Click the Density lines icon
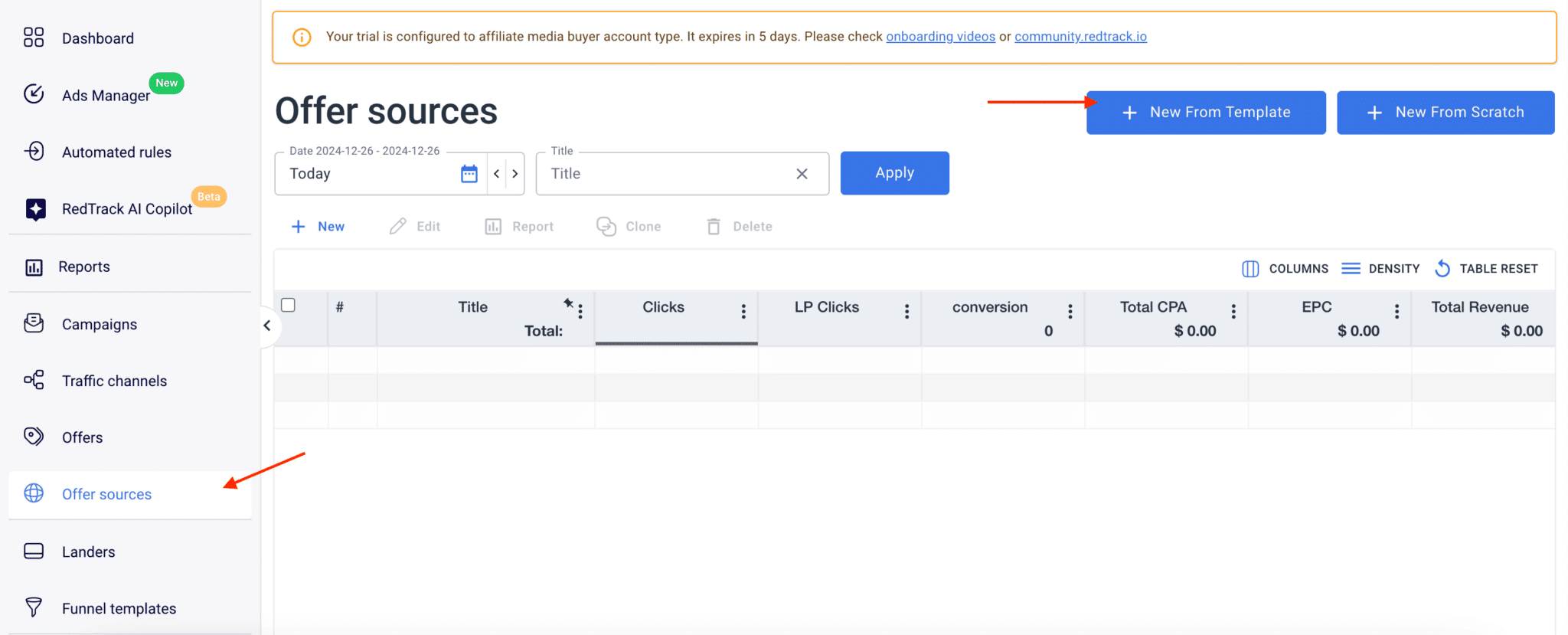Screen dimensions: 1568x635 pyautogui.click(x=1351, y=269)
